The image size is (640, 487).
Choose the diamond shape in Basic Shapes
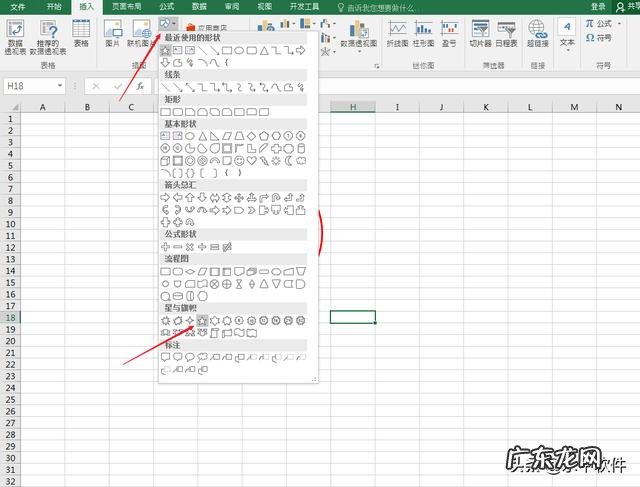[251, 136]
